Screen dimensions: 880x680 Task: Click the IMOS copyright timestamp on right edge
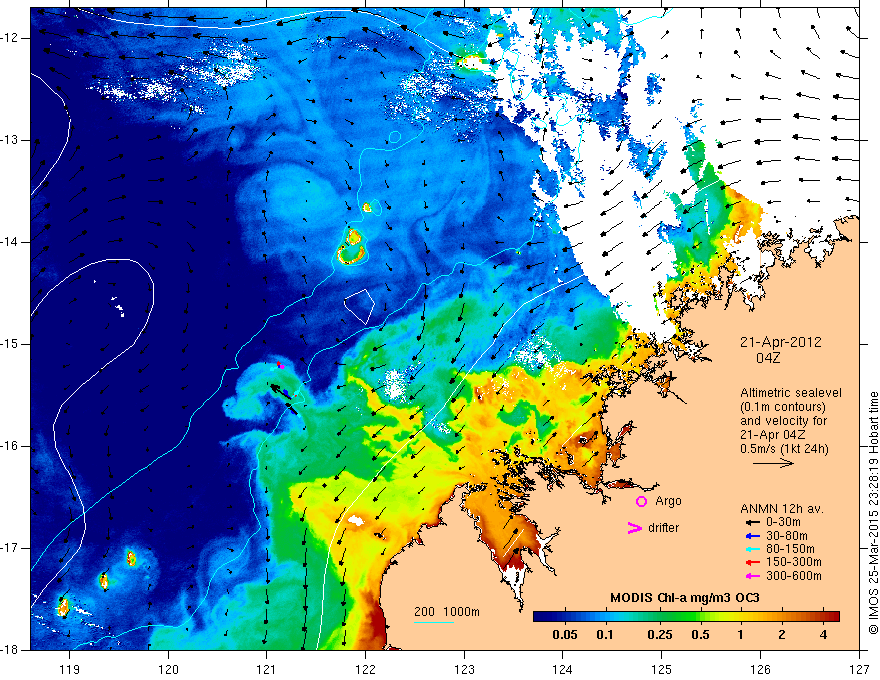click(873, 513)
